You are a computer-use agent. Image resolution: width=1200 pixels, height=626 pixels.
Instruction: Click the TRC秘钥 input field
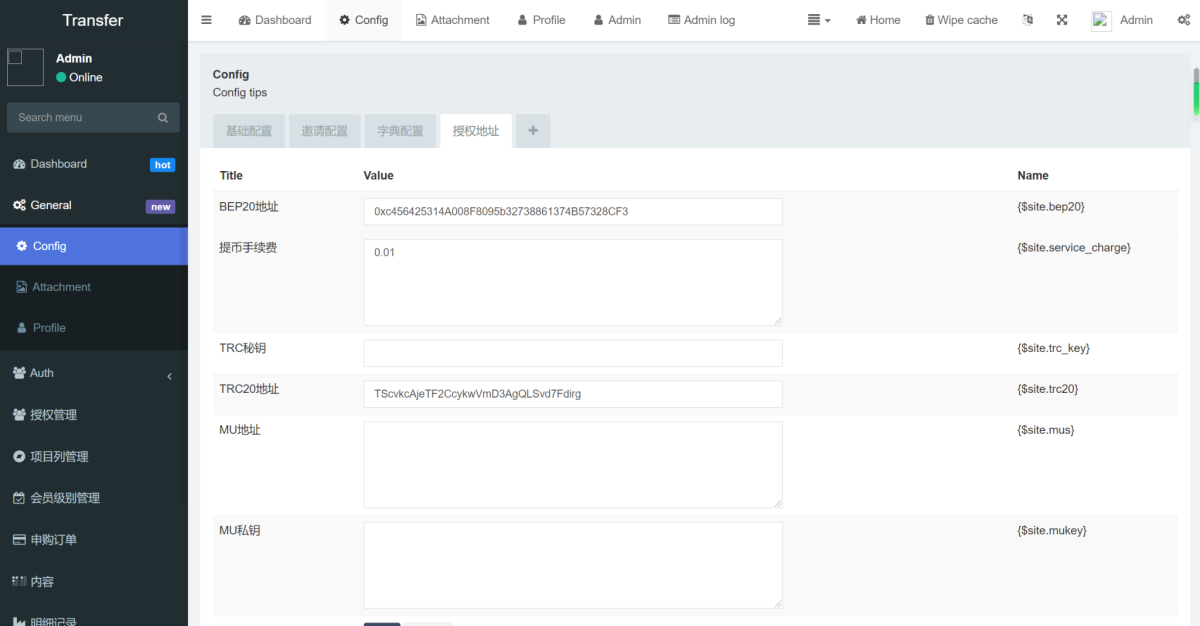(x=573, y=353)
